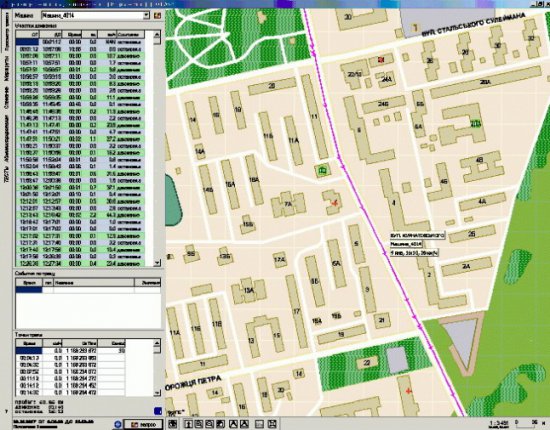550x430 pixels.
Task: Open the Администрирование vertical tab
Action: pos(7,137)
